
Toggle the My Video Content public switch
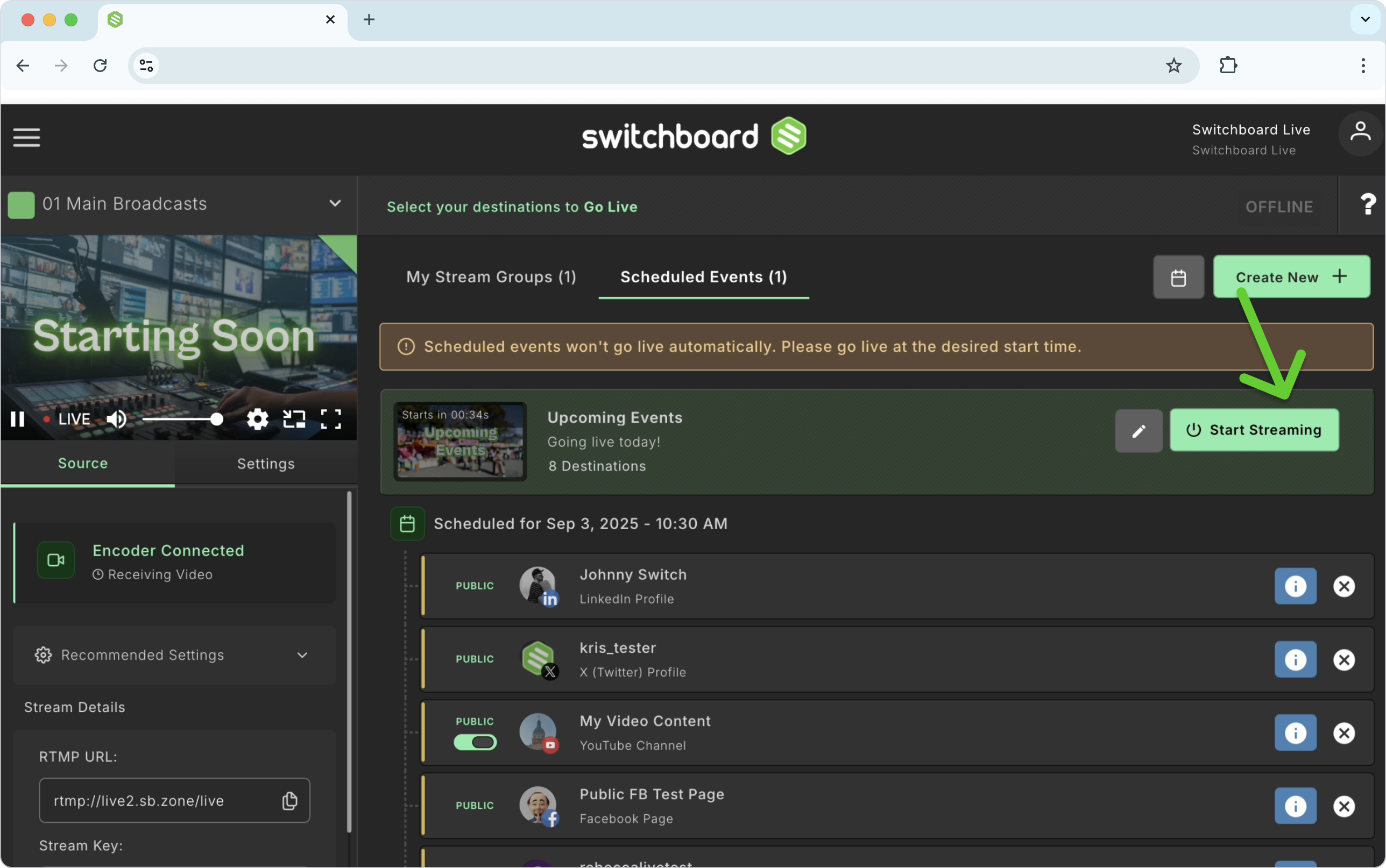point(475,742)
